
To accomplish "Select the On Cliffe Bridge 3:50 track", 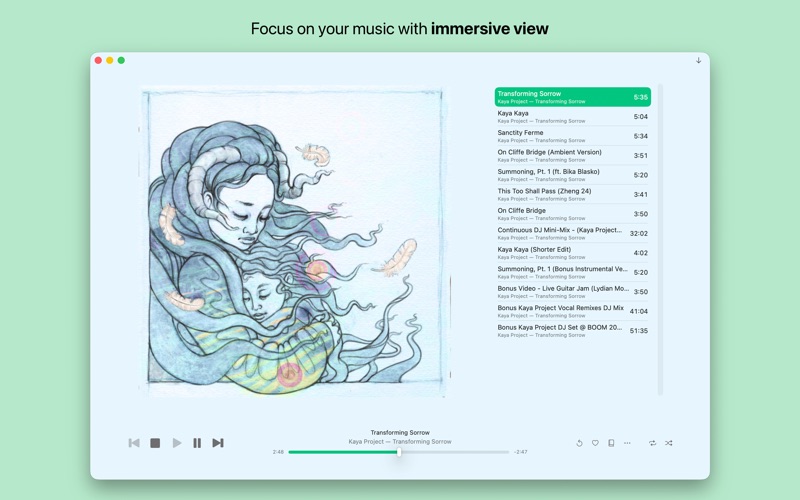I will click(572, 214).
